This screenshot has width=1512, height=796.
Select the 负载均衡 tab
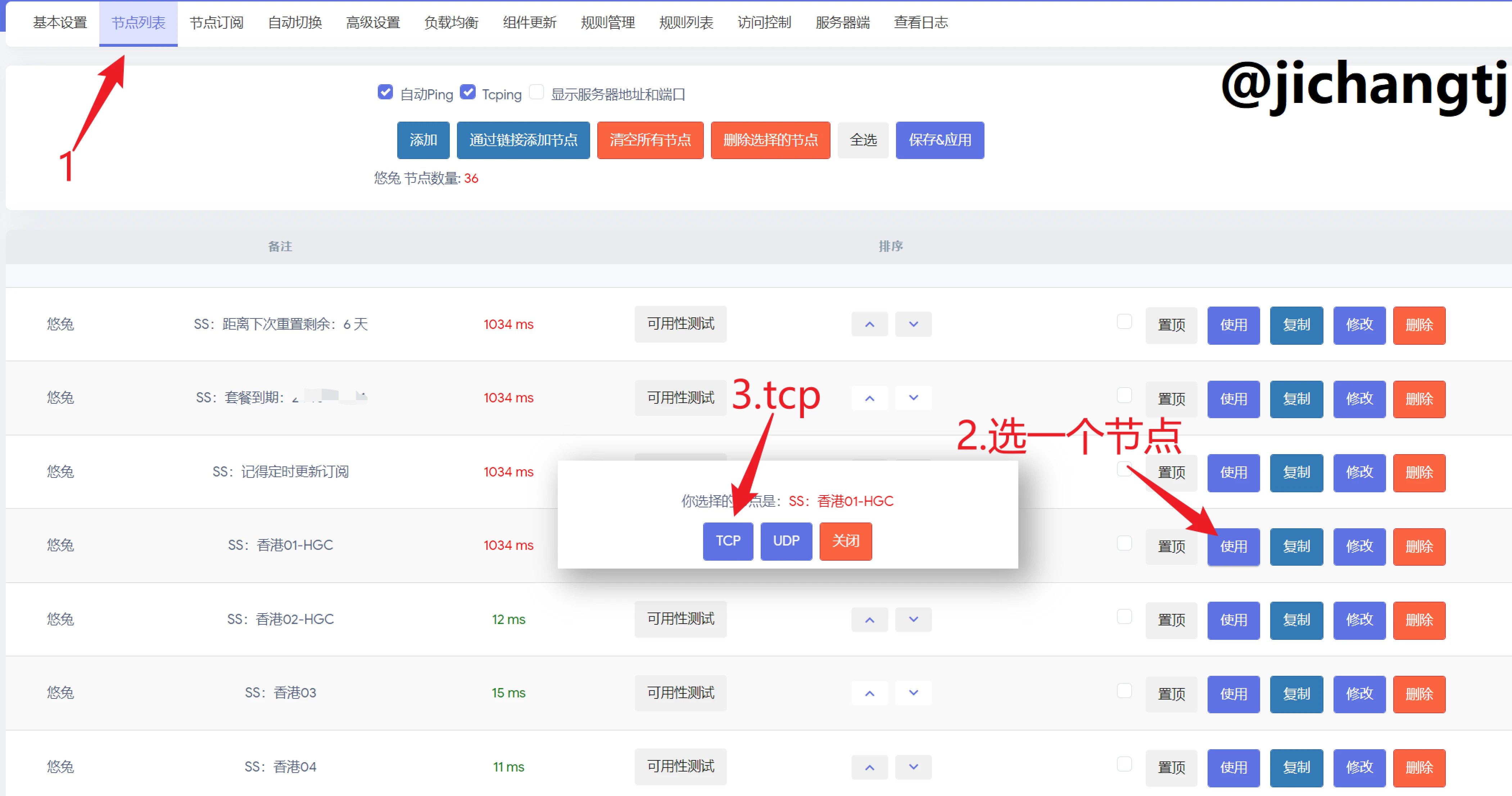(x=451, y=23)
